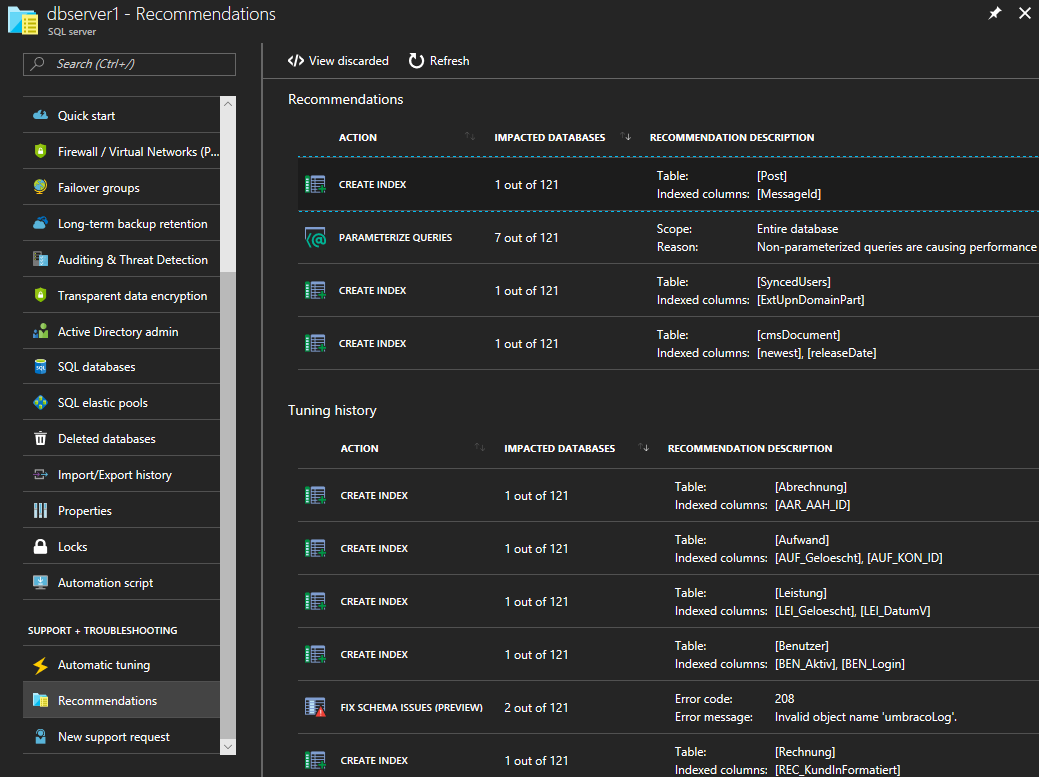Pin the Recommendations blade to dashboard
The height and width of the screenshot is (777, 1039).
[x=994, y=14]
